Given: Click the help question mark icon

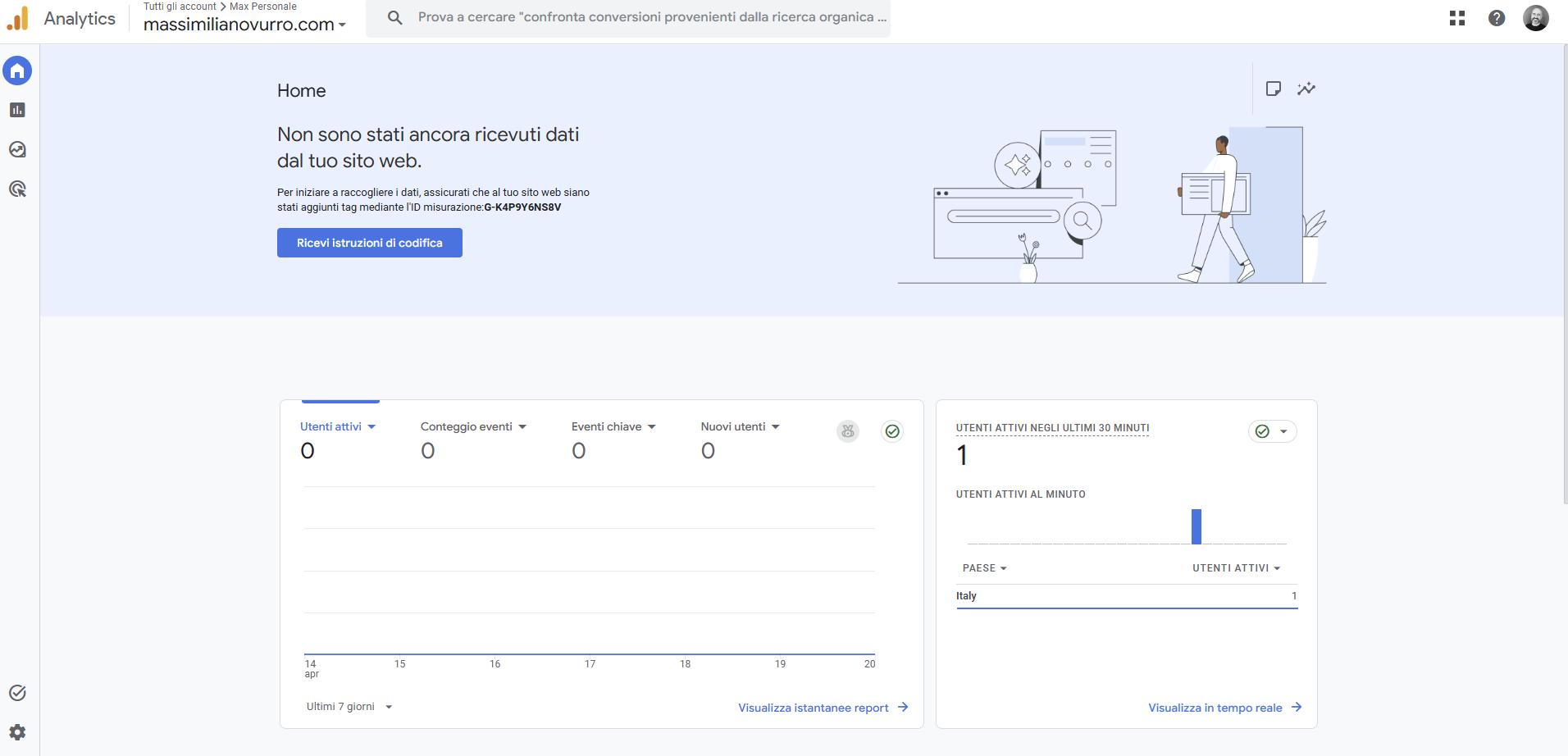Looking at the screenshot, I should tap(1497, 18).
